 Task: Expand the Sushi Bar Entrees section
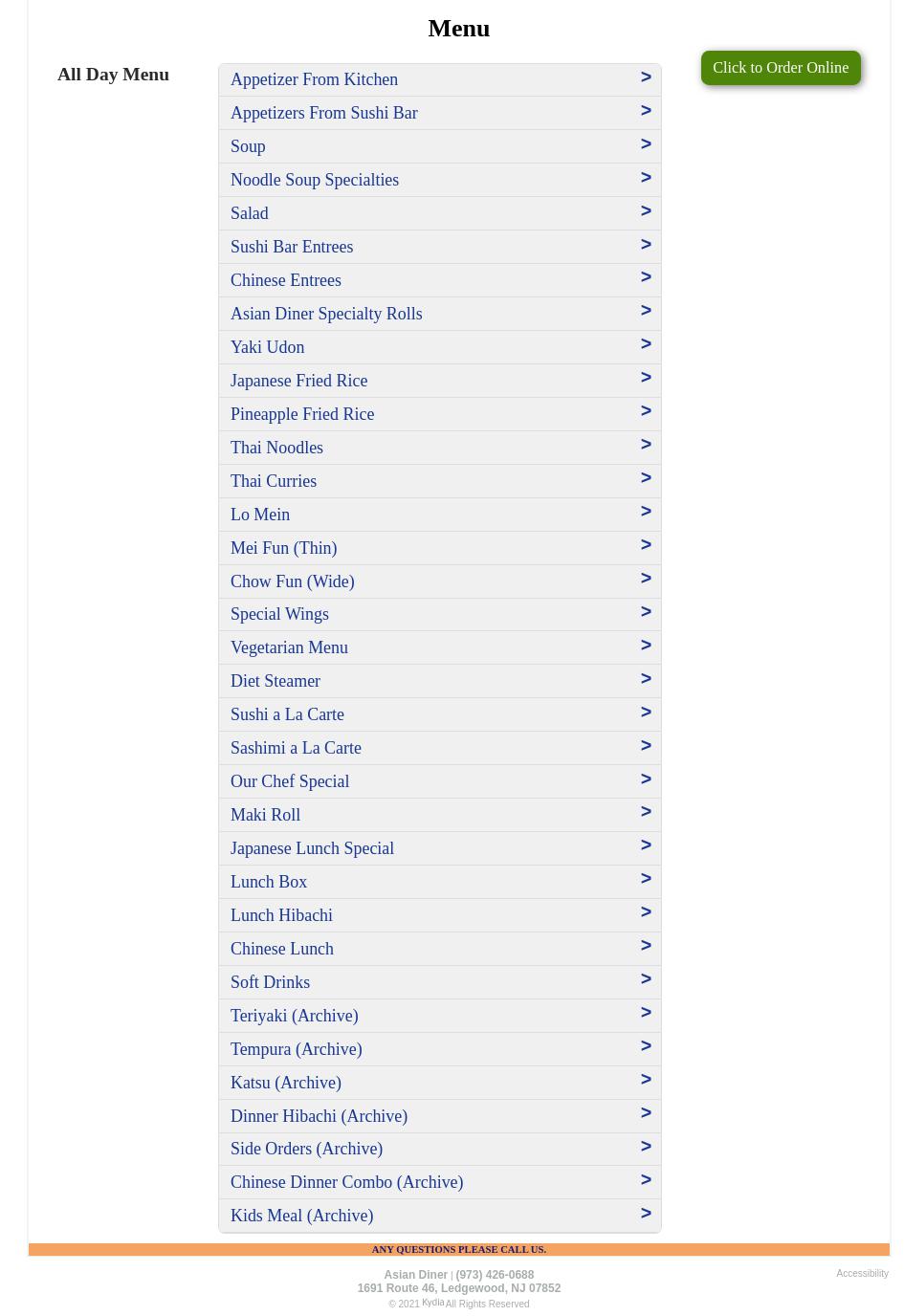click(292, 247)
